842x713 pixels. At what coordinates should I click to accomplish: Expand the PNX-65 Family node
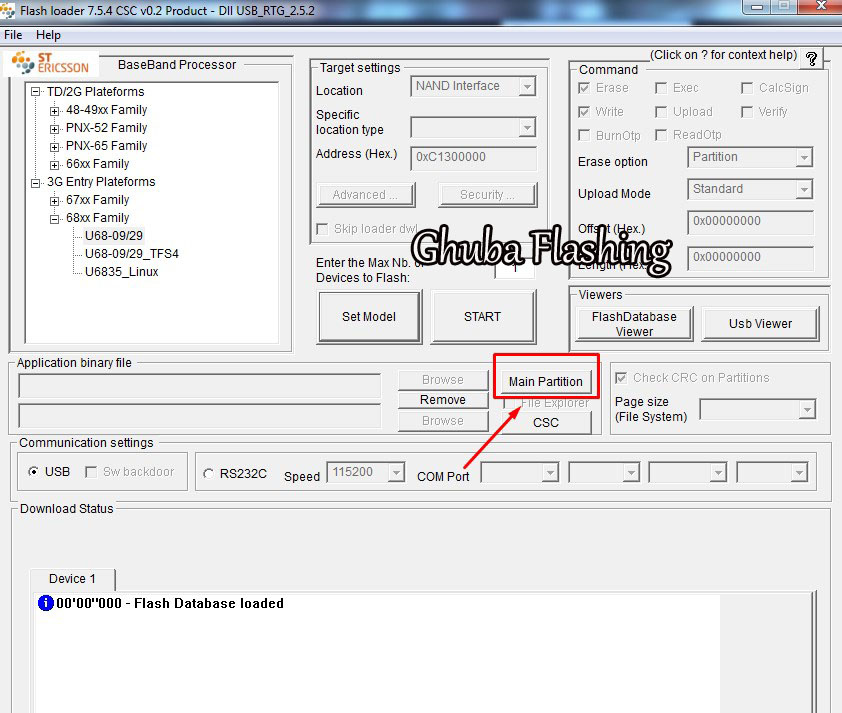[x=54, y=147]
